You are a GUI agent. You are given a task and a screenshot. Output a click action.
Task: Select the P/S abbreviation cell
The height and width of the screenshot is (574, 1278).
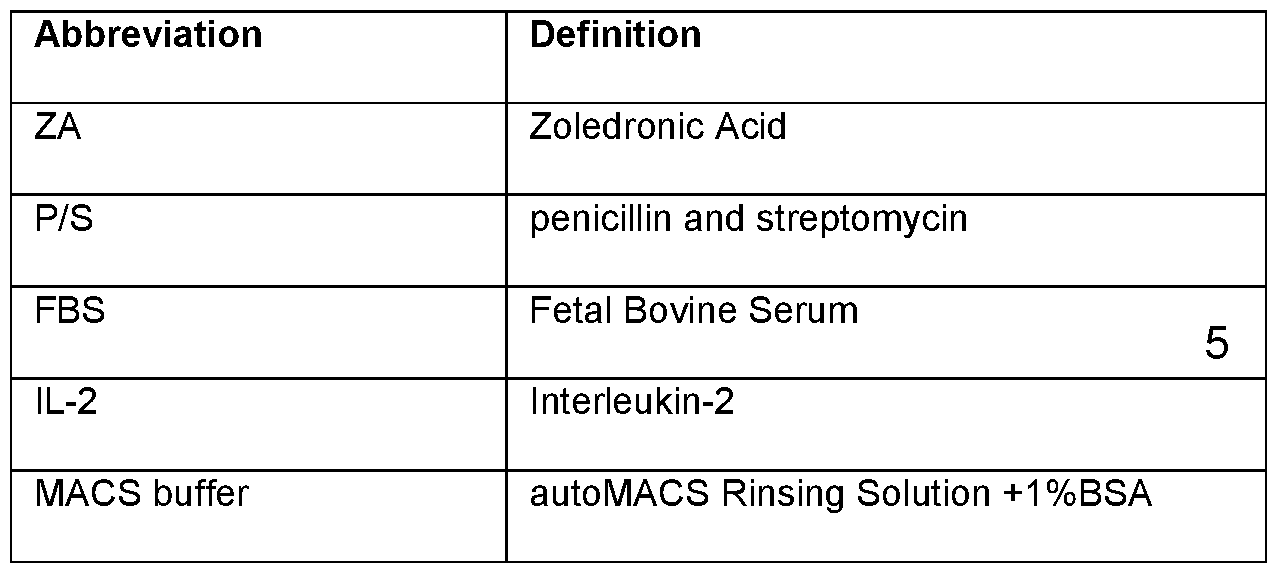(x=64, y=219)
